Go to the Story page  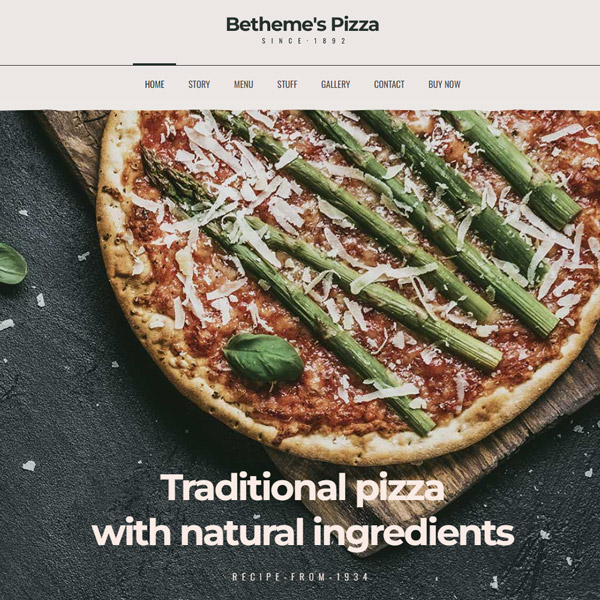point(199,84)
